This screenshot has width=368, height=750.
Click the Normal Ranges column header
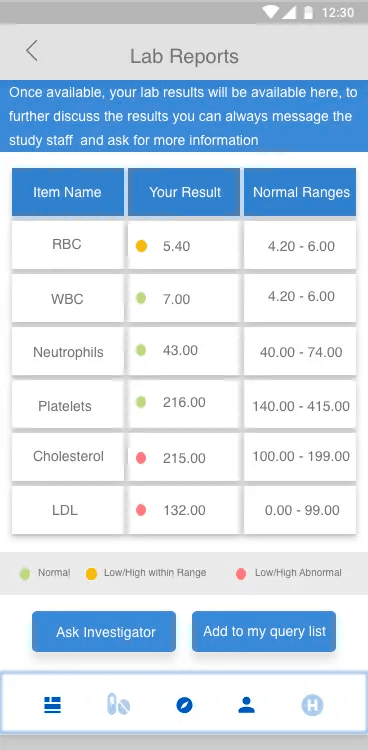[300, 192]
